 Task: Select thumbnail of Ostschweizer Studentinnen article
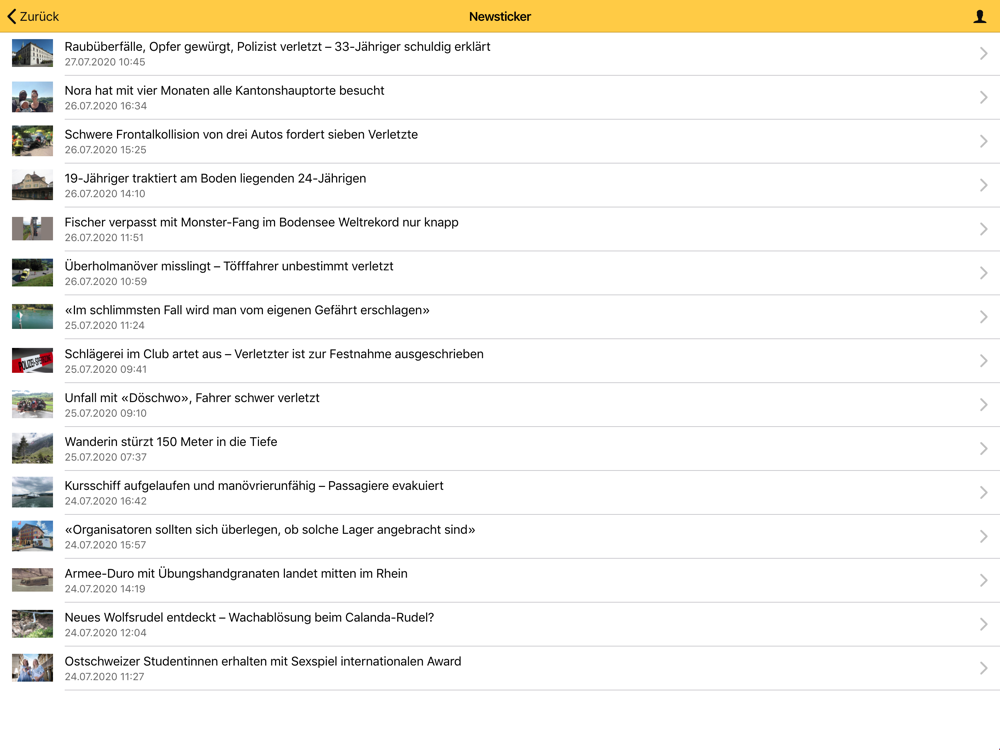[x=33, y=668]
